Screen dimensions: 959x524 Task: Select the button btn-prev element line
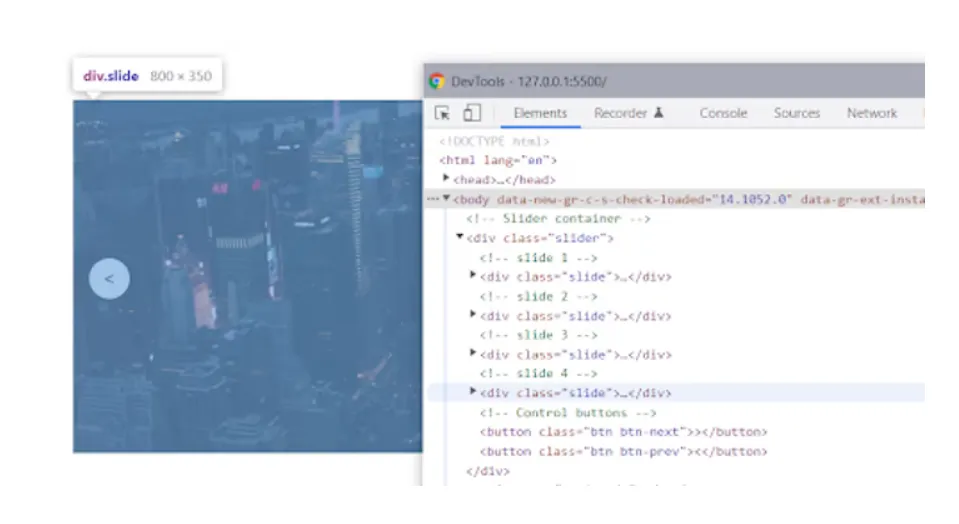tap(623, 452)
